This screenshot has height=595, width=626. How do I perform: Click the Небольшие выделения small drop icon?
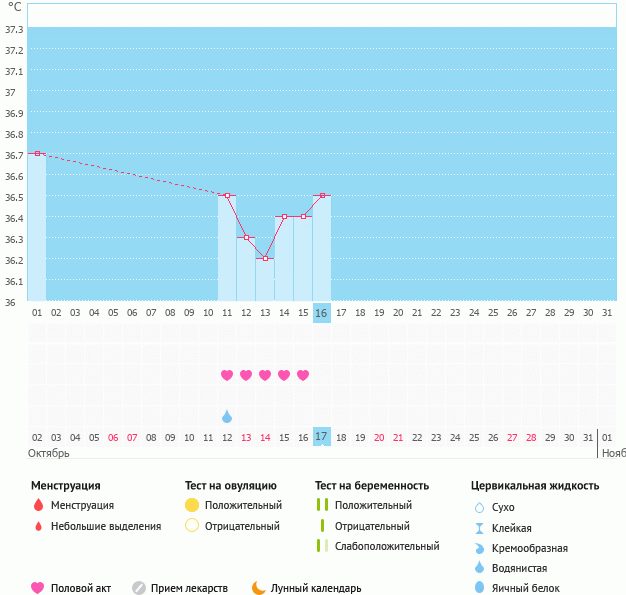[38, 526]
